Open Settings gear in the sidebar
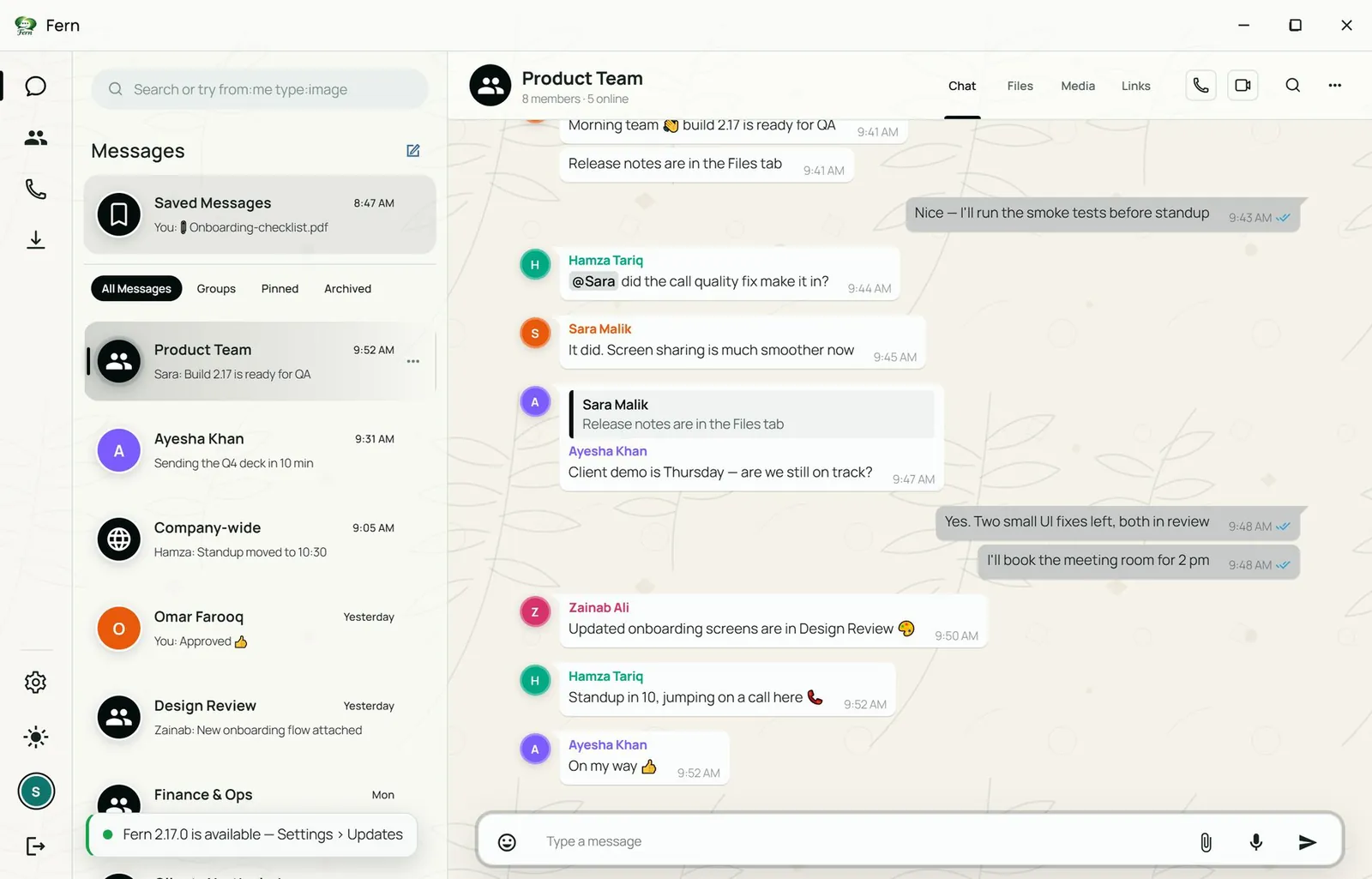The image size is (1372, 879). coord(35,683)
